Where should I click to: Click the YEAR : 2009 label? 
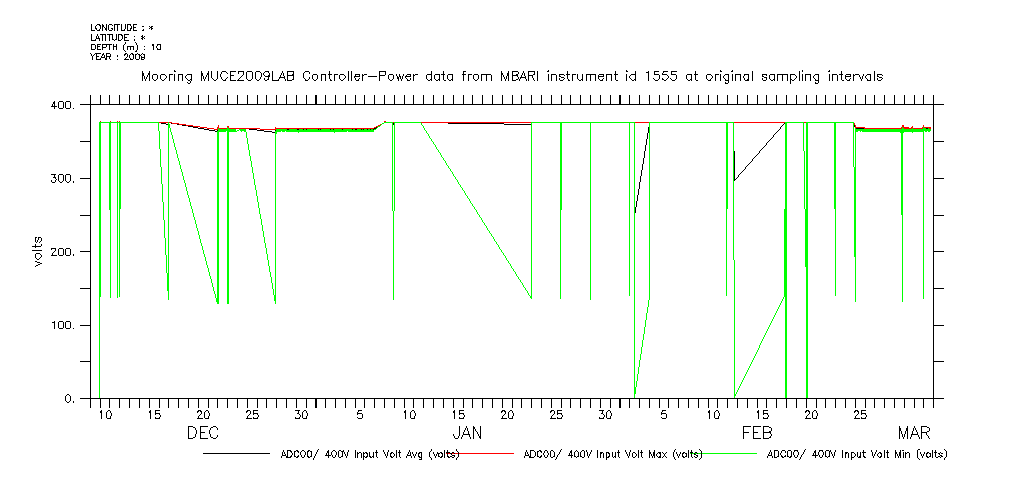point(118,57)
